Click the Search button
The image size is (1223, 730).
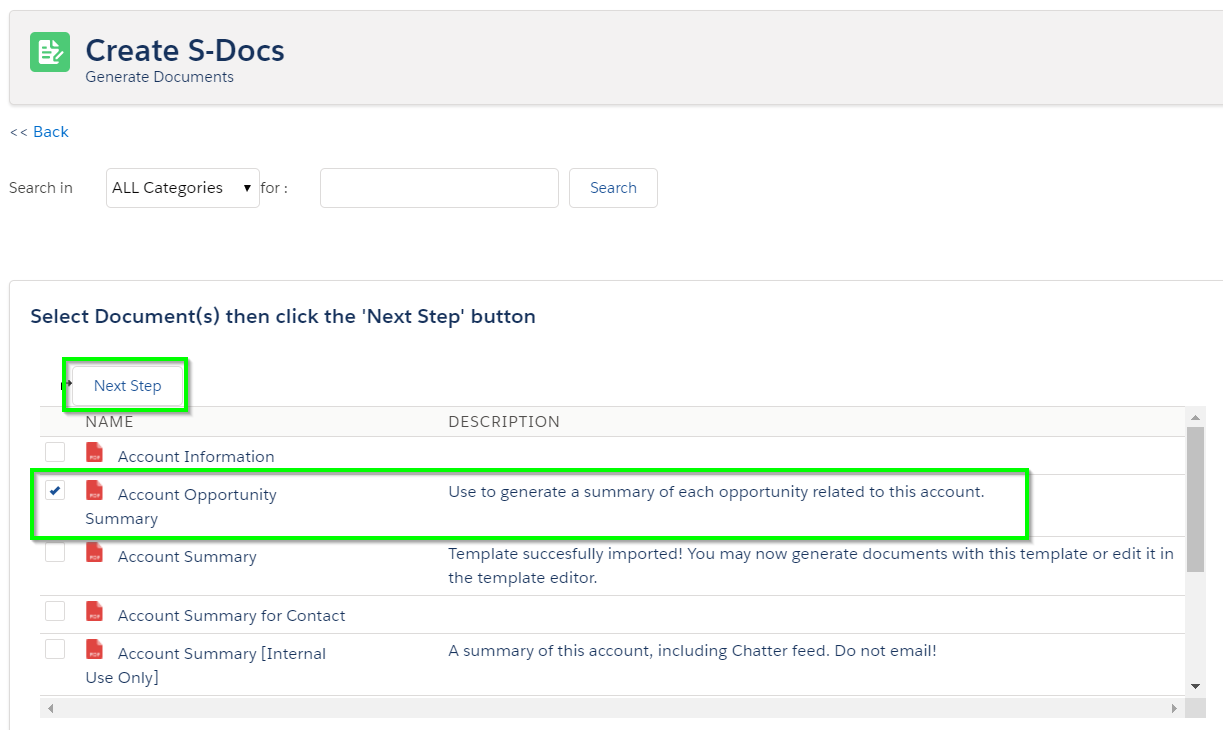pyautogui.click(x=613, y=188)
